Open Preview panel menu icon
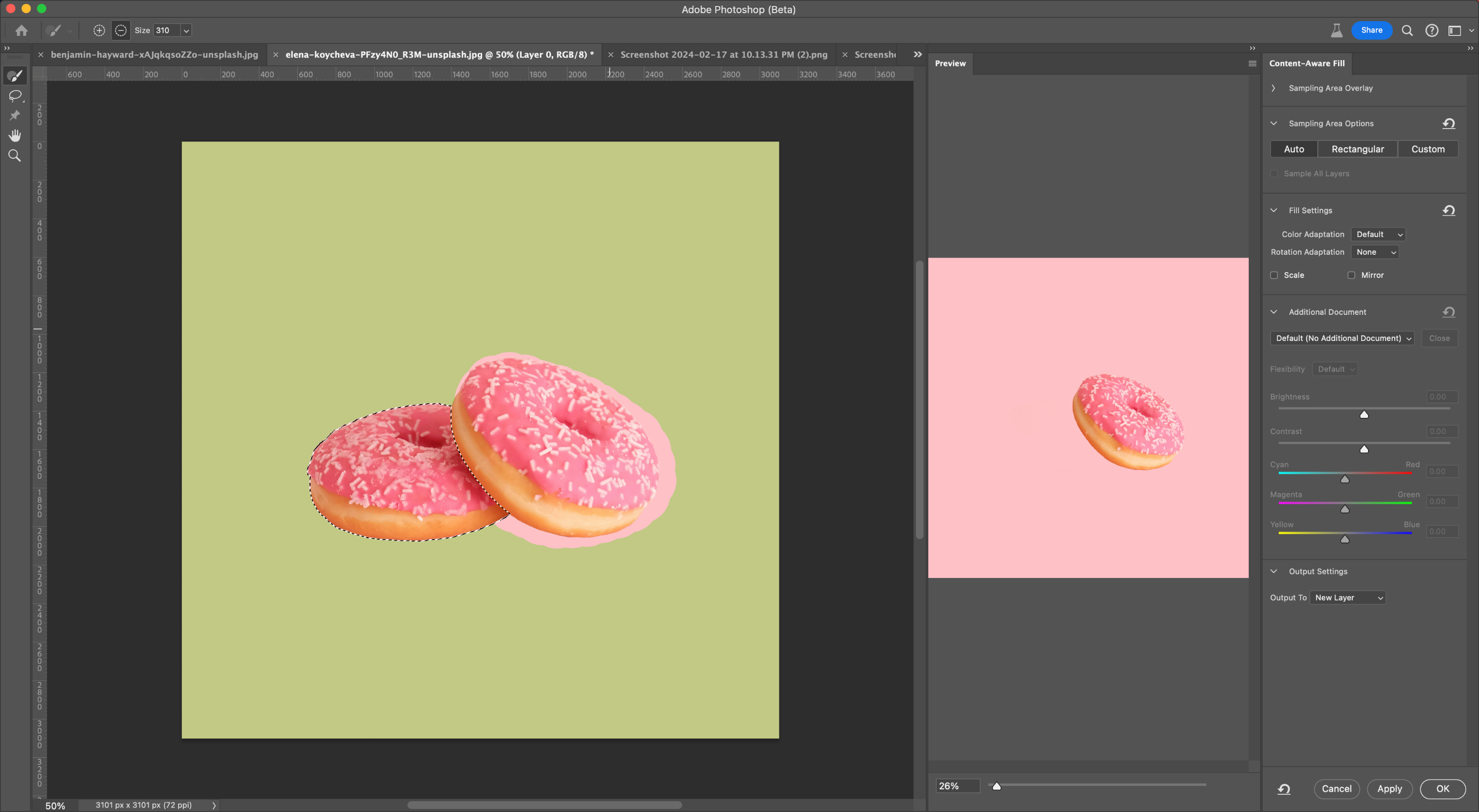The image size is (1479, 812). click(x=1252, y=64)
